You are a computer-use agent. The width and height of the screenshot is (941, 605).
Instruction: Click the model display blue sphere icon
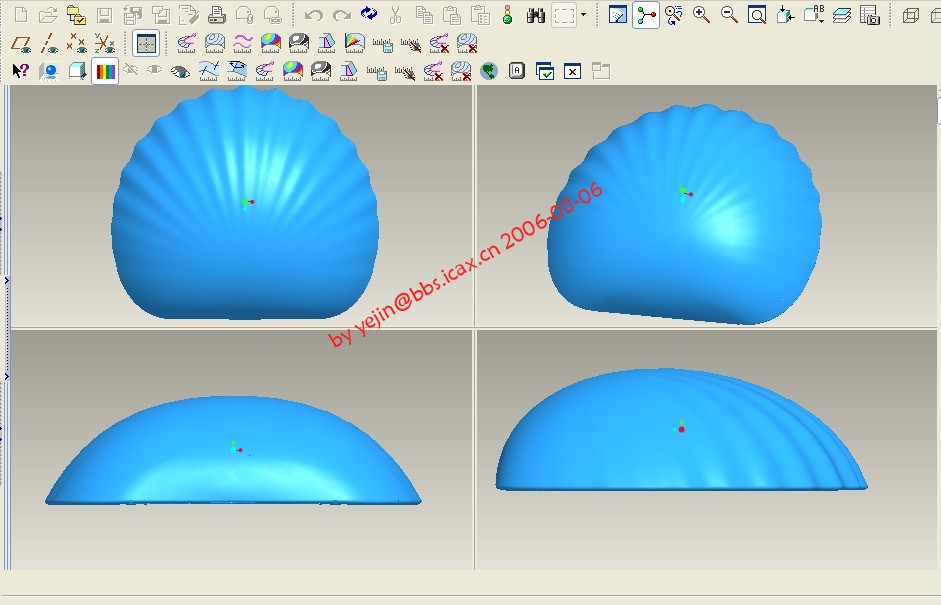pyautogui.click(x=49, y=71)
